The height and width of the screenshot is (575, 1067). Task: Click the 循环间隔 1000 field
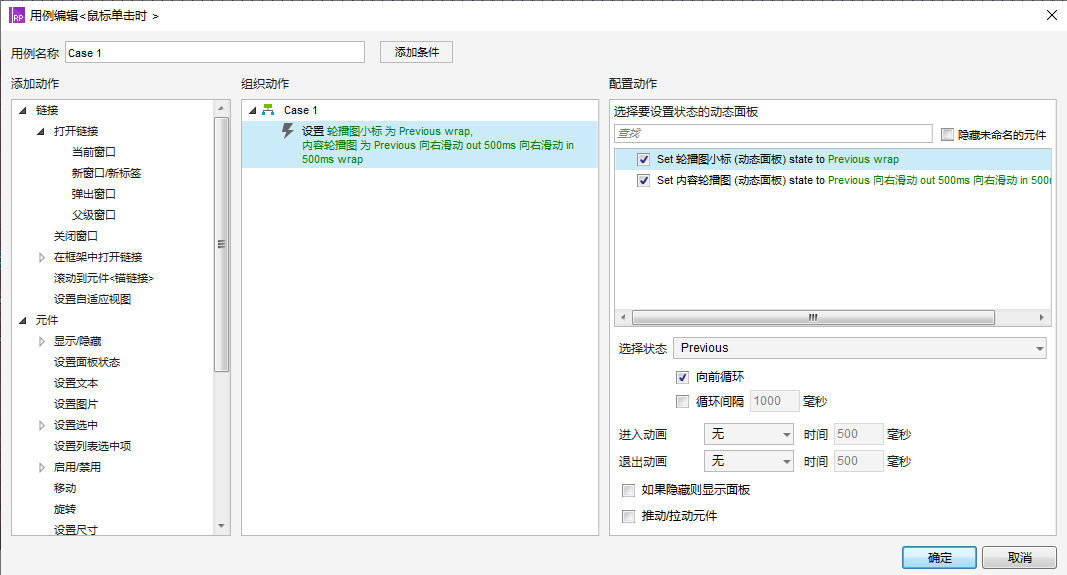[774, 401]
